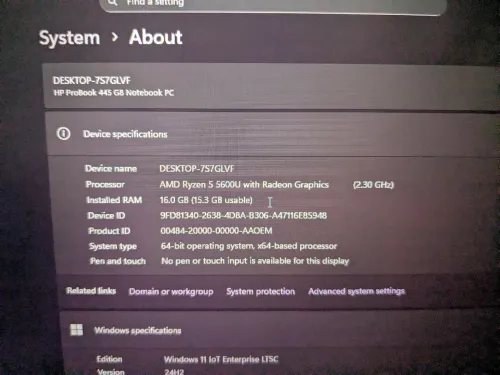Select AMD Ryzen 5 5600U processor value
Image resolution: width=500 pixels, height=375 pixels.
coord(244,185)
